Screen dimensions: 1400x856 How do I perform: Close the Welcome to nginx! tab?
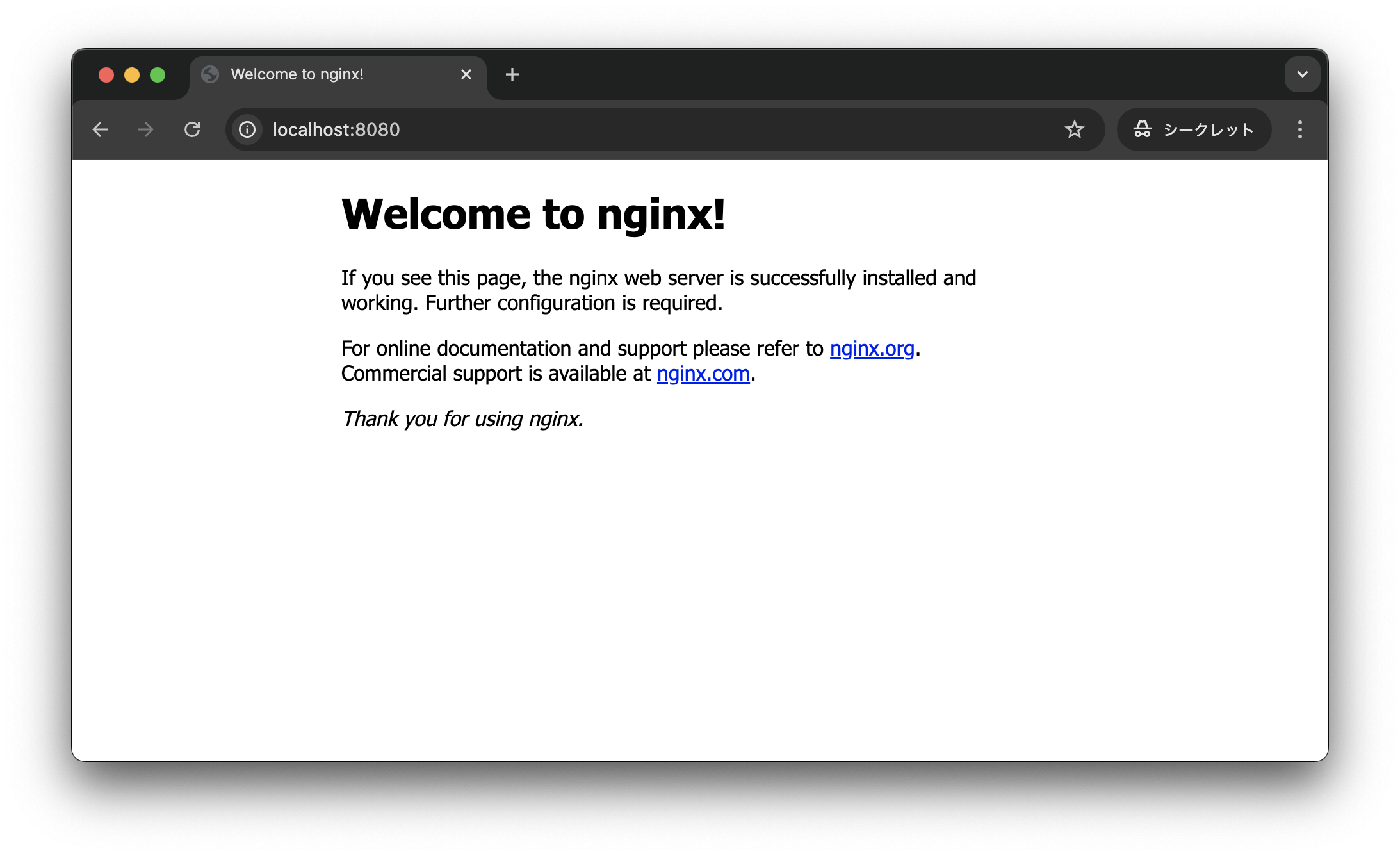[x=466, y=74]
